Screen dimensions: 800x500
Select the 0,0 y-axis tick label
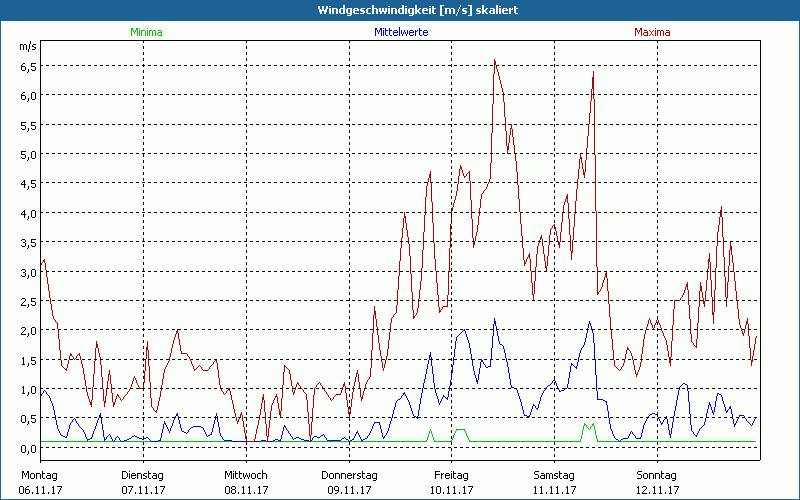pyautogui.click(x=28, y=448)
